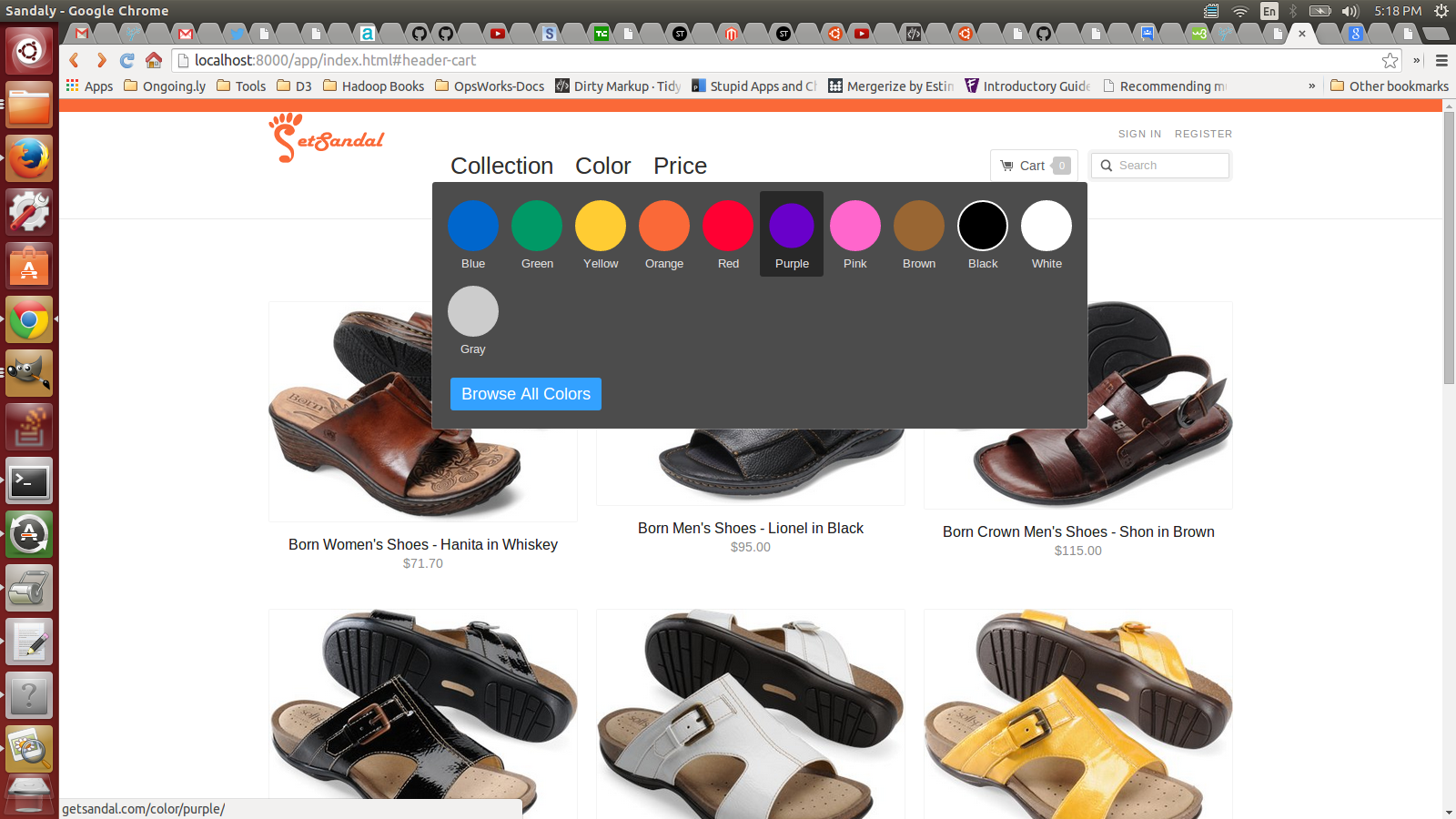The width and height of the screenshot is (1456, 819).
Task: Open Dirty Markup bookmark
Action: [x=619, y=86]
